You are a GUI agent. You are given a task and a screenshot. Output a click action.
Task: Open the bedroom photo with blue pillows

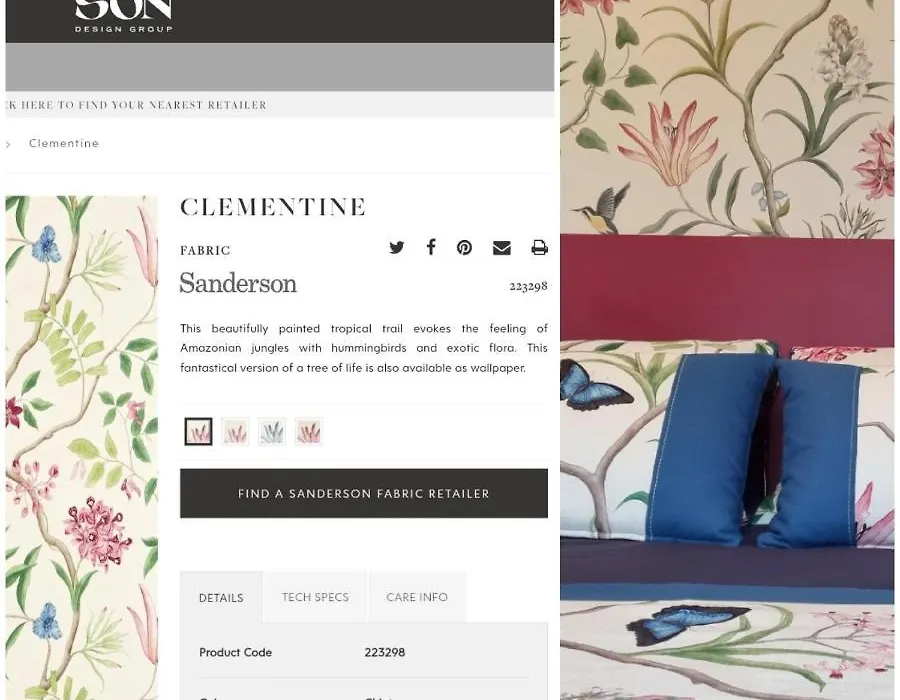[x=727, y=349]
